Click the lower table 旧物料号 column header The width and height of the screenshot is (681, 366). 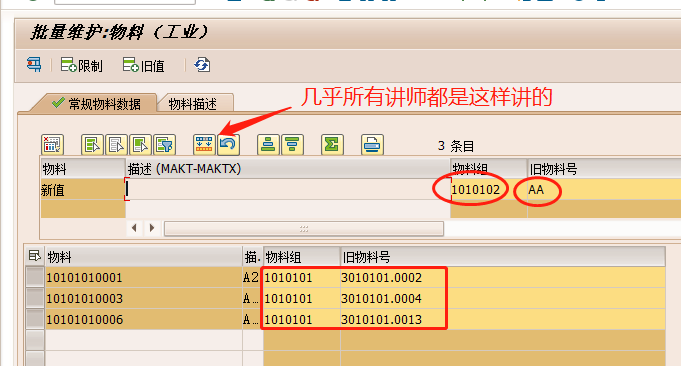click(502, 257)
